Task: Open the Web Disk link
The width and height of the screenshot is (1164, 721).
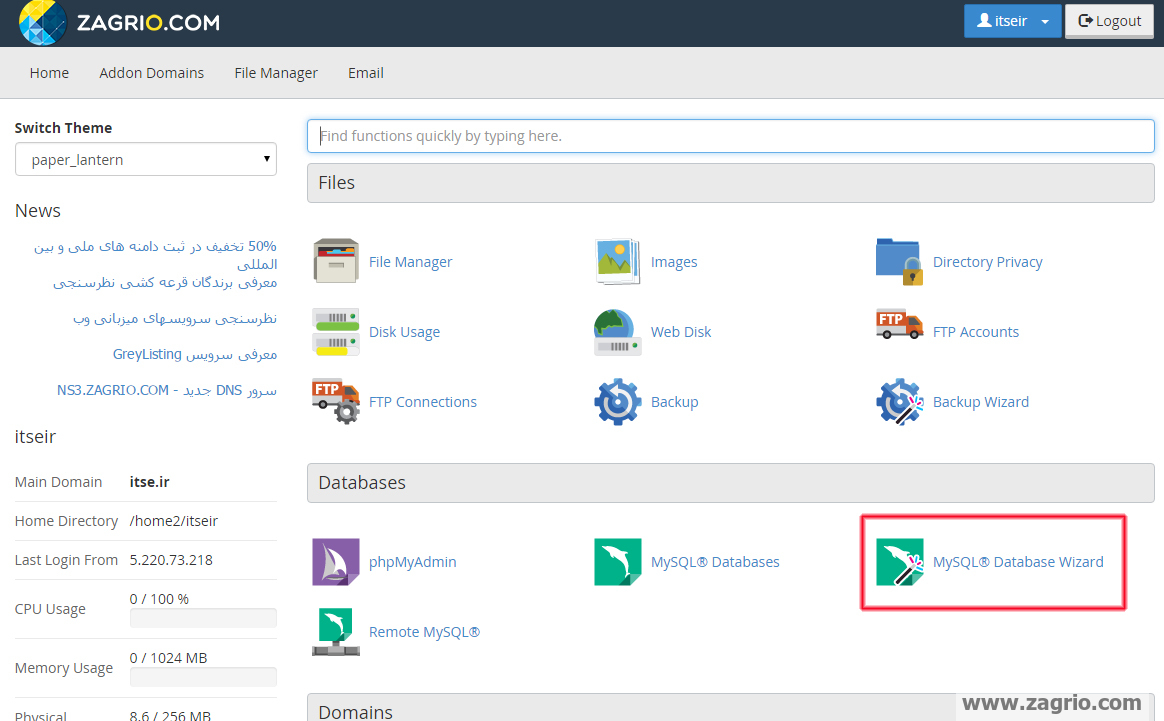Action: (x=681, y=332)
